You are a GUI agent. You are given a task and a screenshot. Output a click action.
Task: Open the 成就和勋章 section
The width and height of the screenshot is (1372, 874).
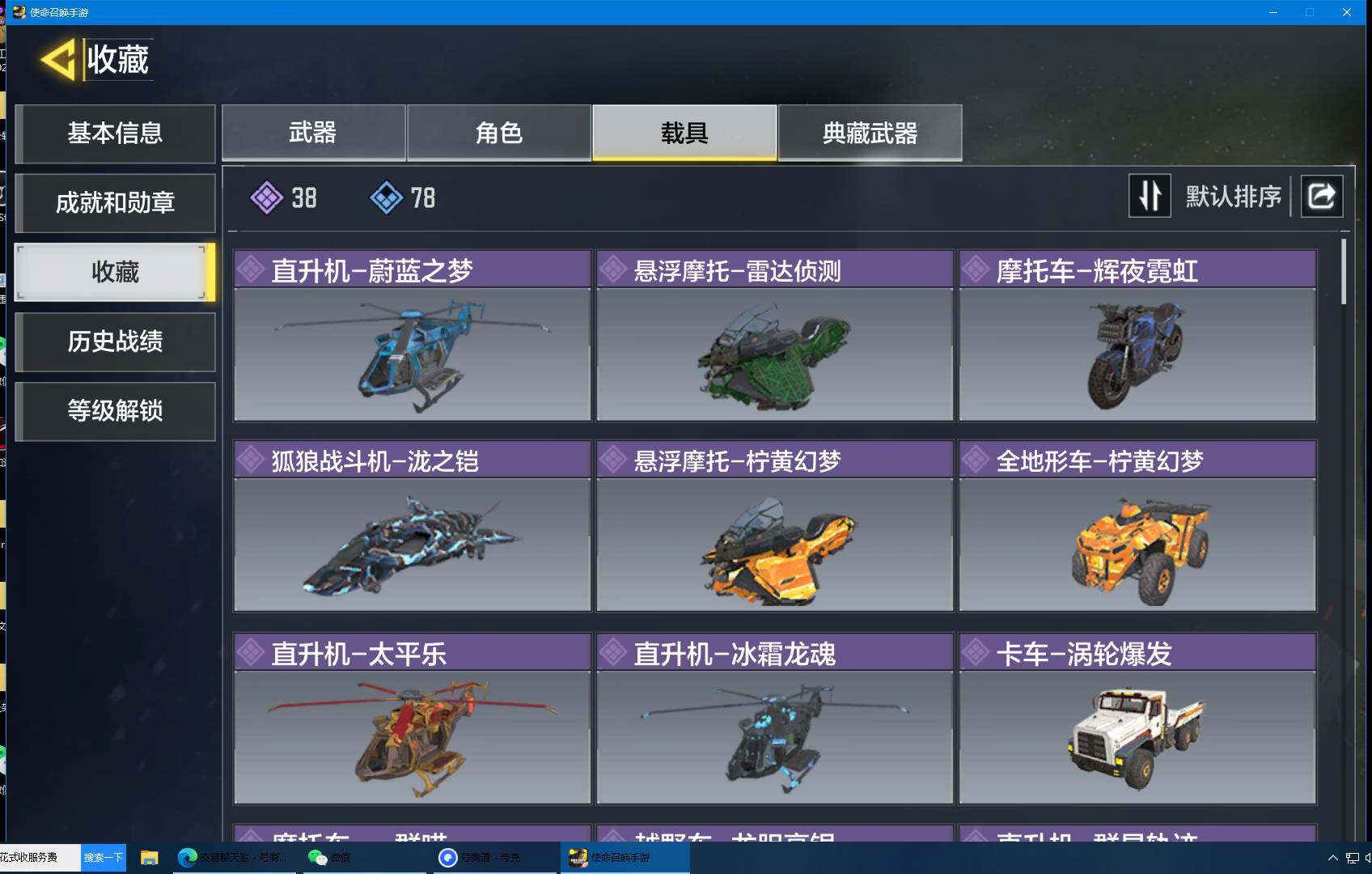point(115,202)
